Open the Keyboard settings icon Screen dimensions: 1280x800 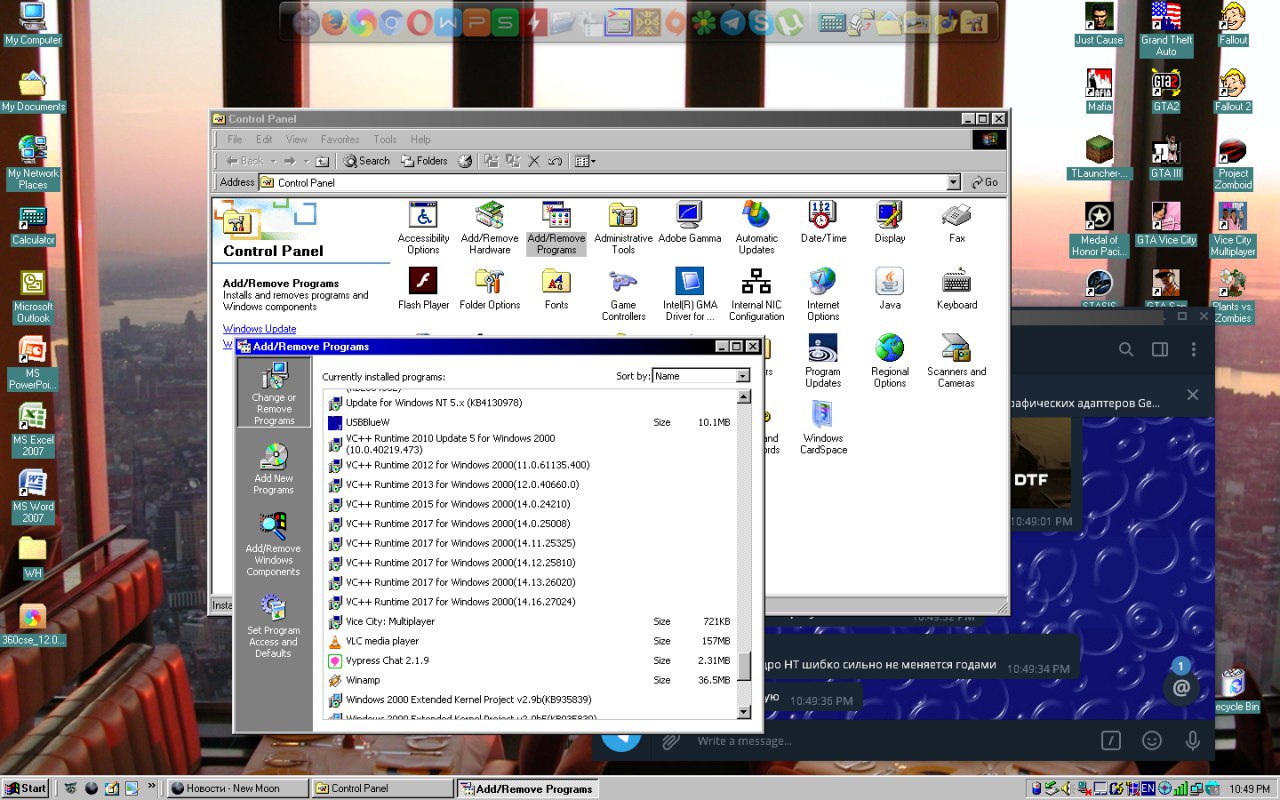coord(956,288)
